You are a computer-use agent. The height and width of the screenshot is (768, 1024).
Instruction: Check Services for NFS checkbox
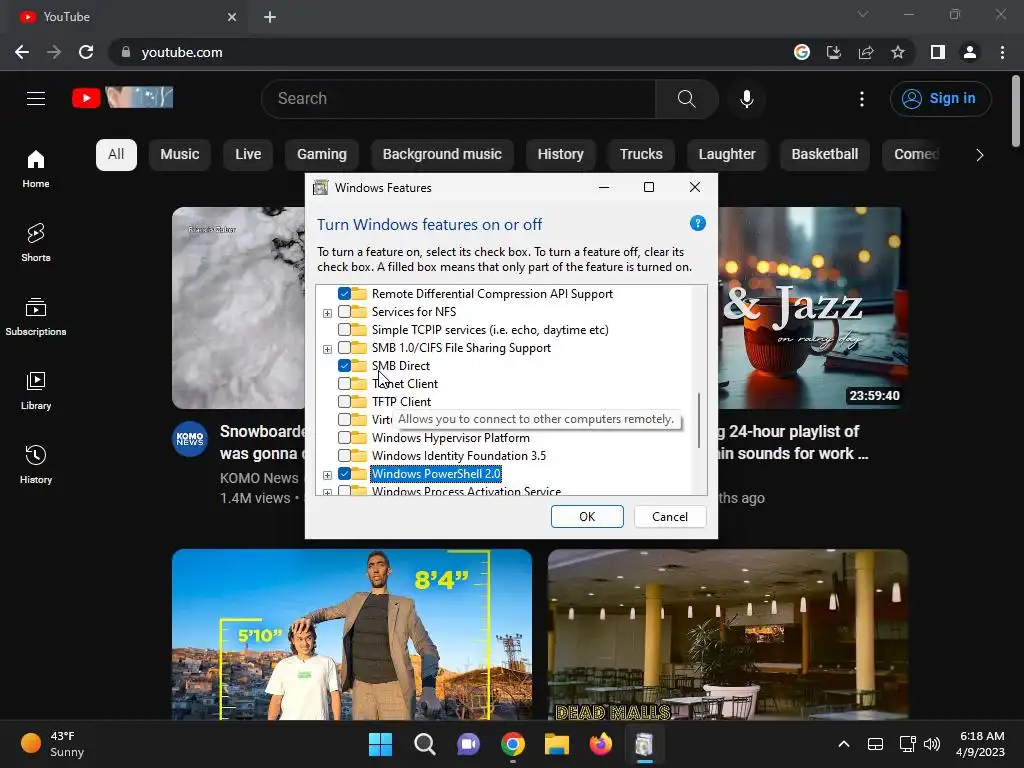tap(344, 312)
